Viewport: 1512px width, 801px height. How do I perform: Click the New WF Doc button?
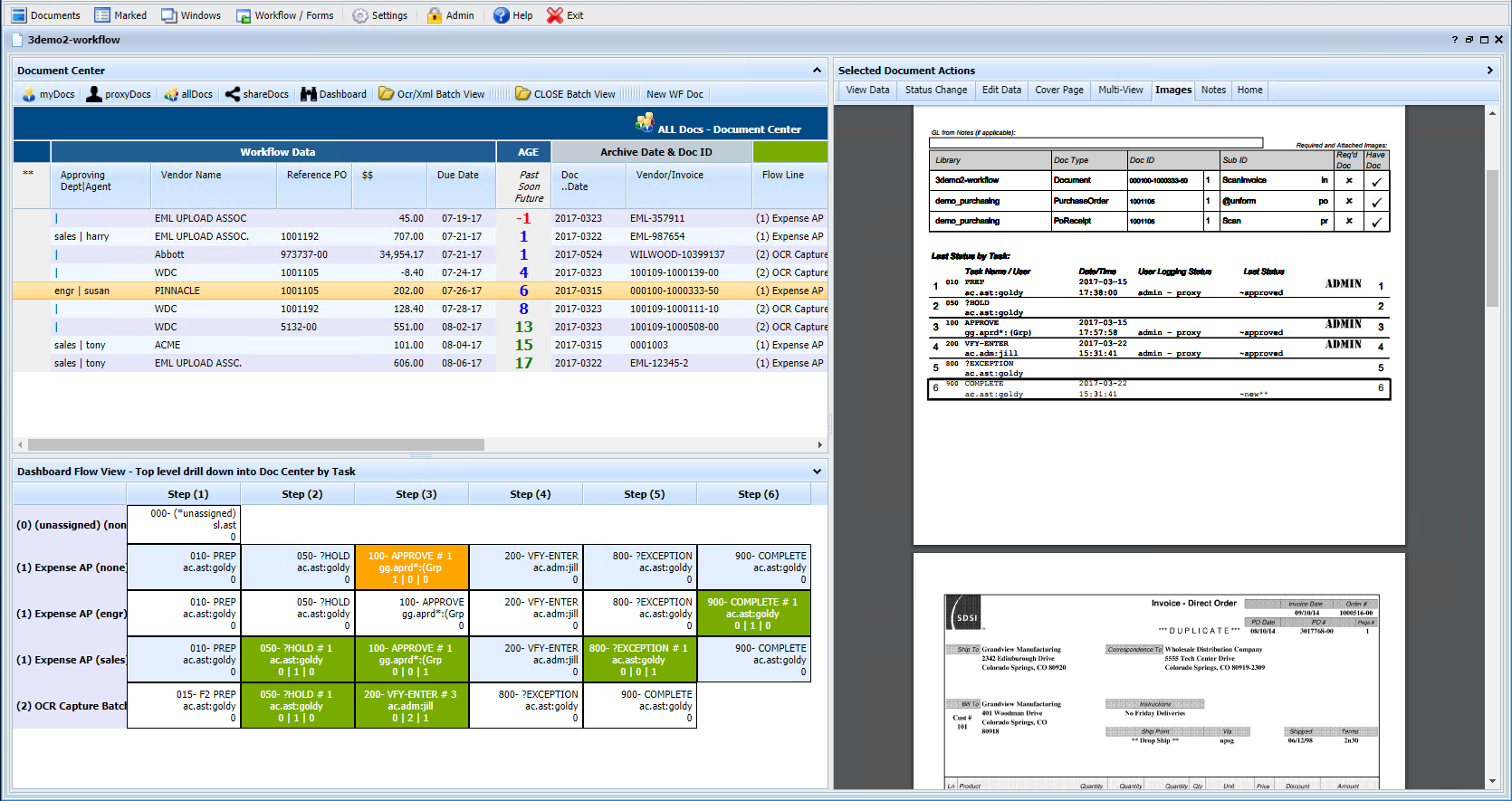click(675, 94)
